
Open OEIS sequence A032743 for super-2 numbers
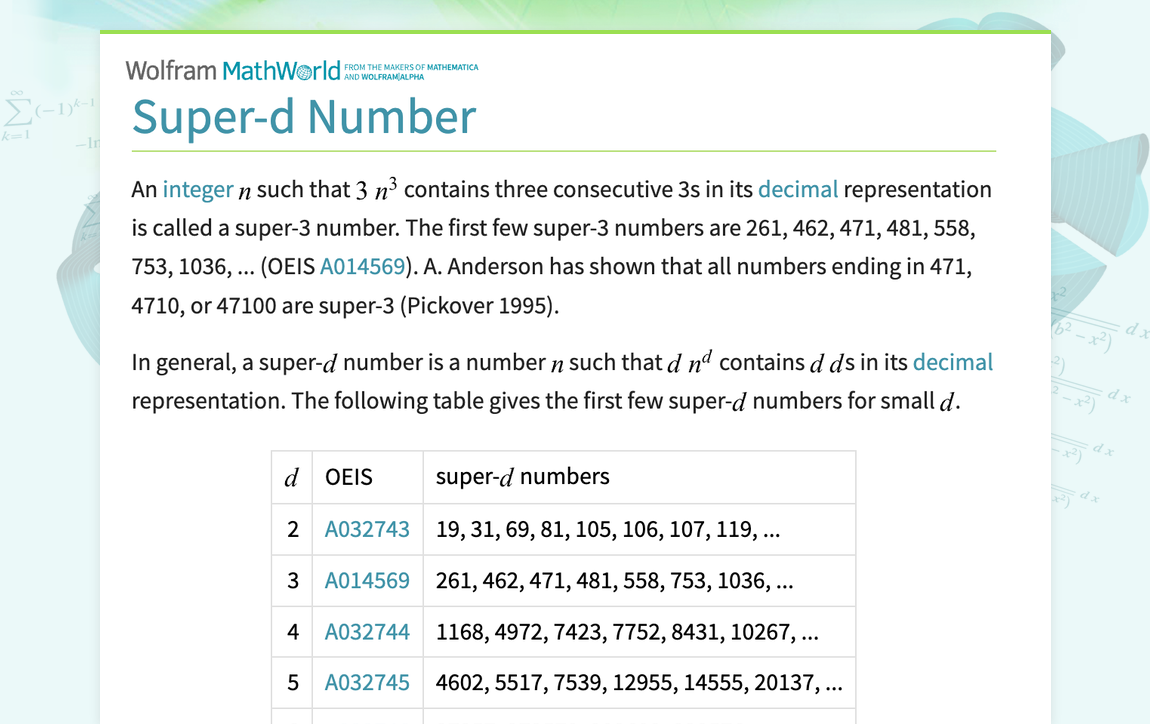click(x=364, y=528)
